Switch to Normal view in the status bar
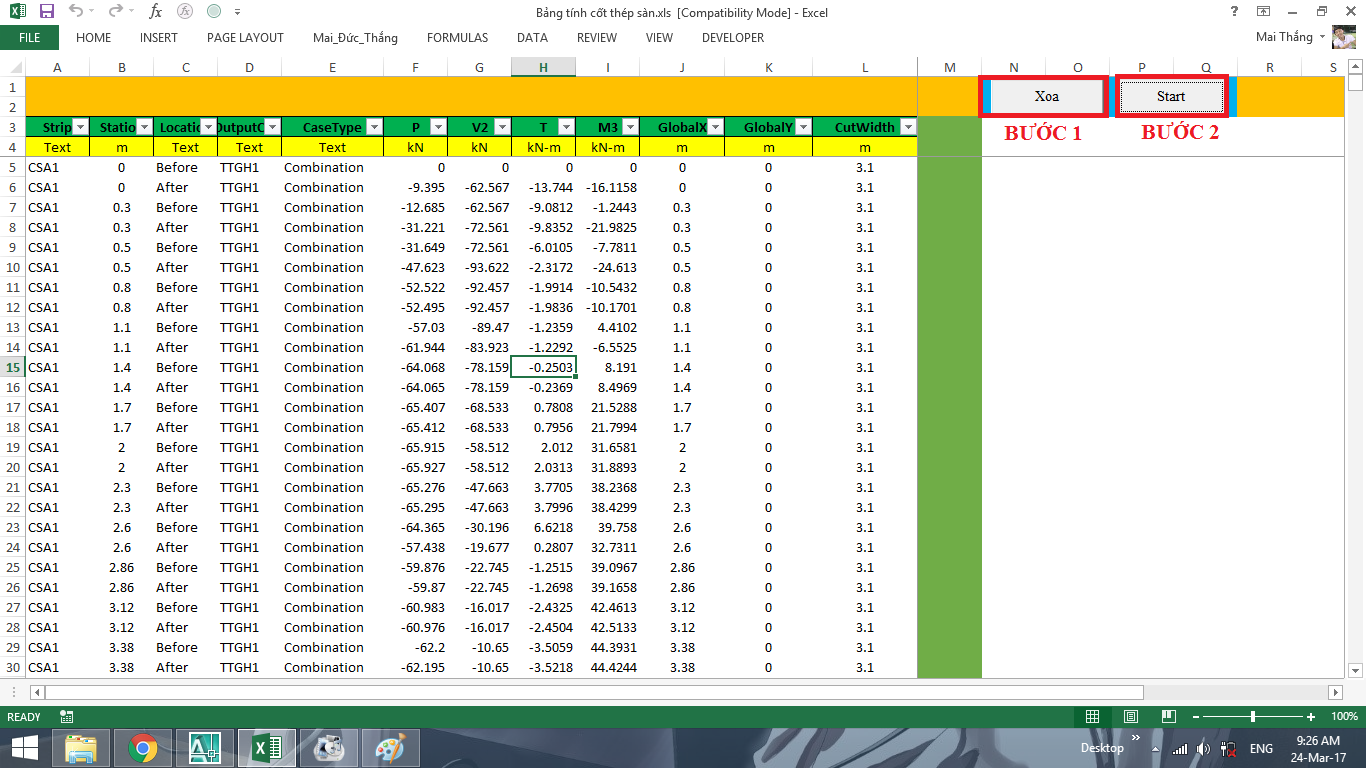Screen dimensions: 1366x768 (x=1093, y=716)
